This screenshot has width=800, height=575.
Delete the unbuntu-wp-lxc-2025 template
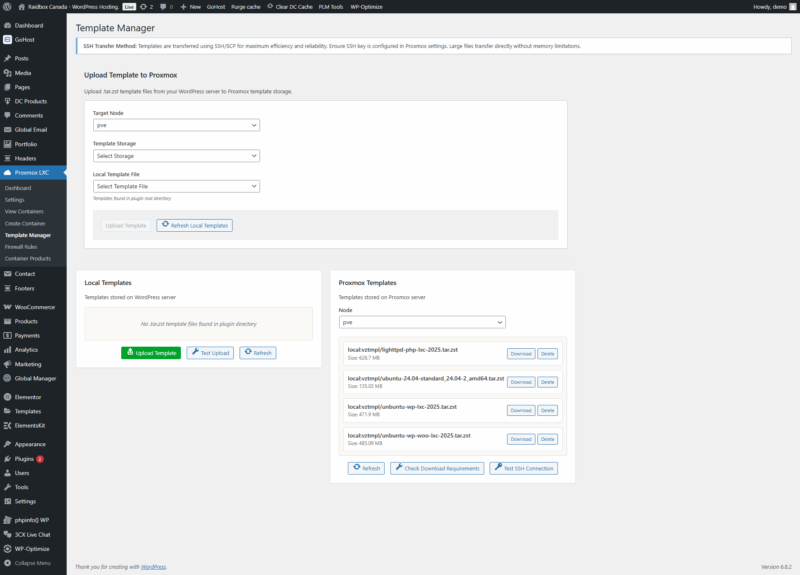pos(547,410)
